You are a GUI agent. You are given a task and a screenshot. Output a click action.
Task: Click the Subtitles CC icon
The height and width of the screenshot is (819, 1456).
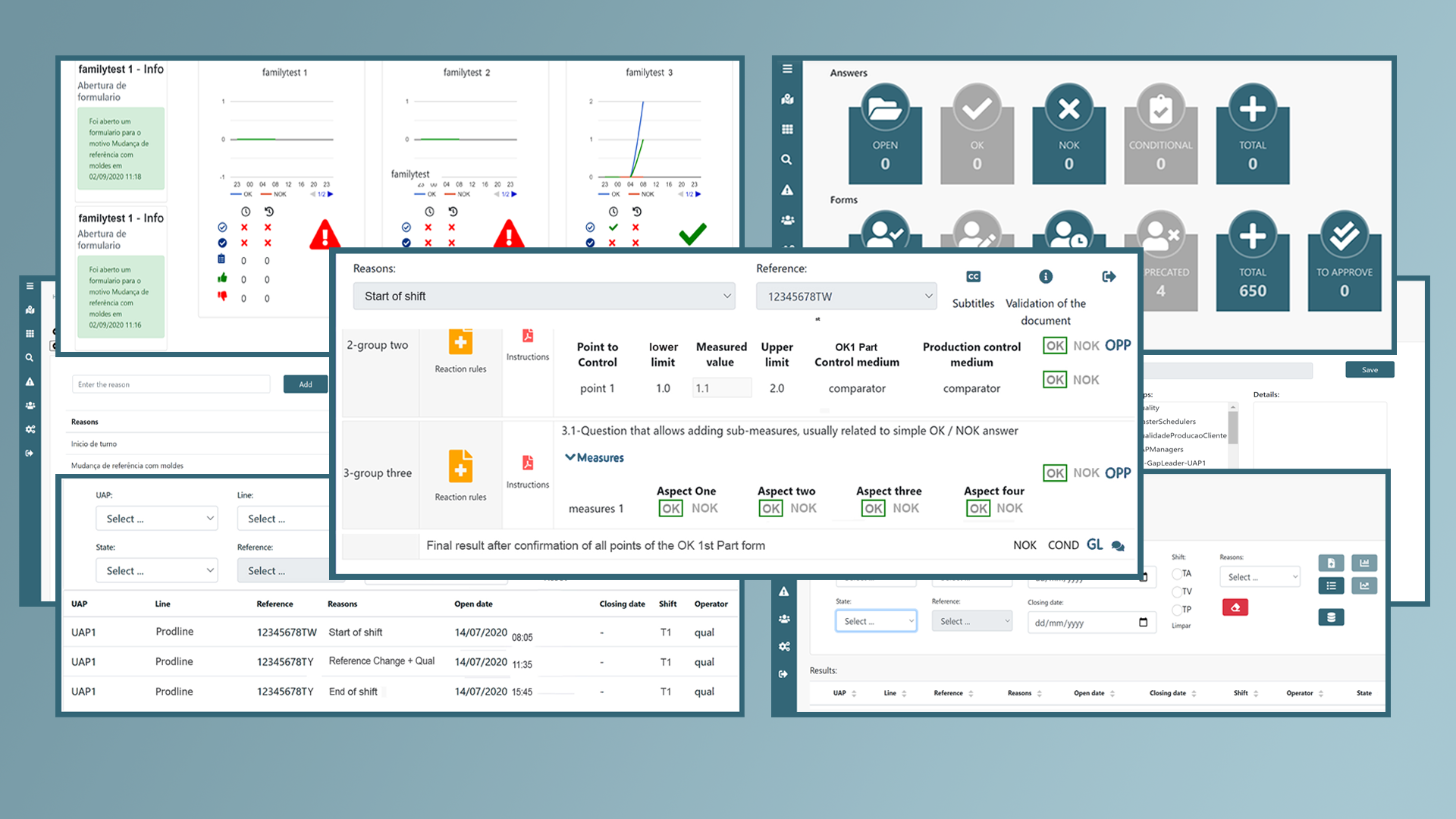[974, 277]
